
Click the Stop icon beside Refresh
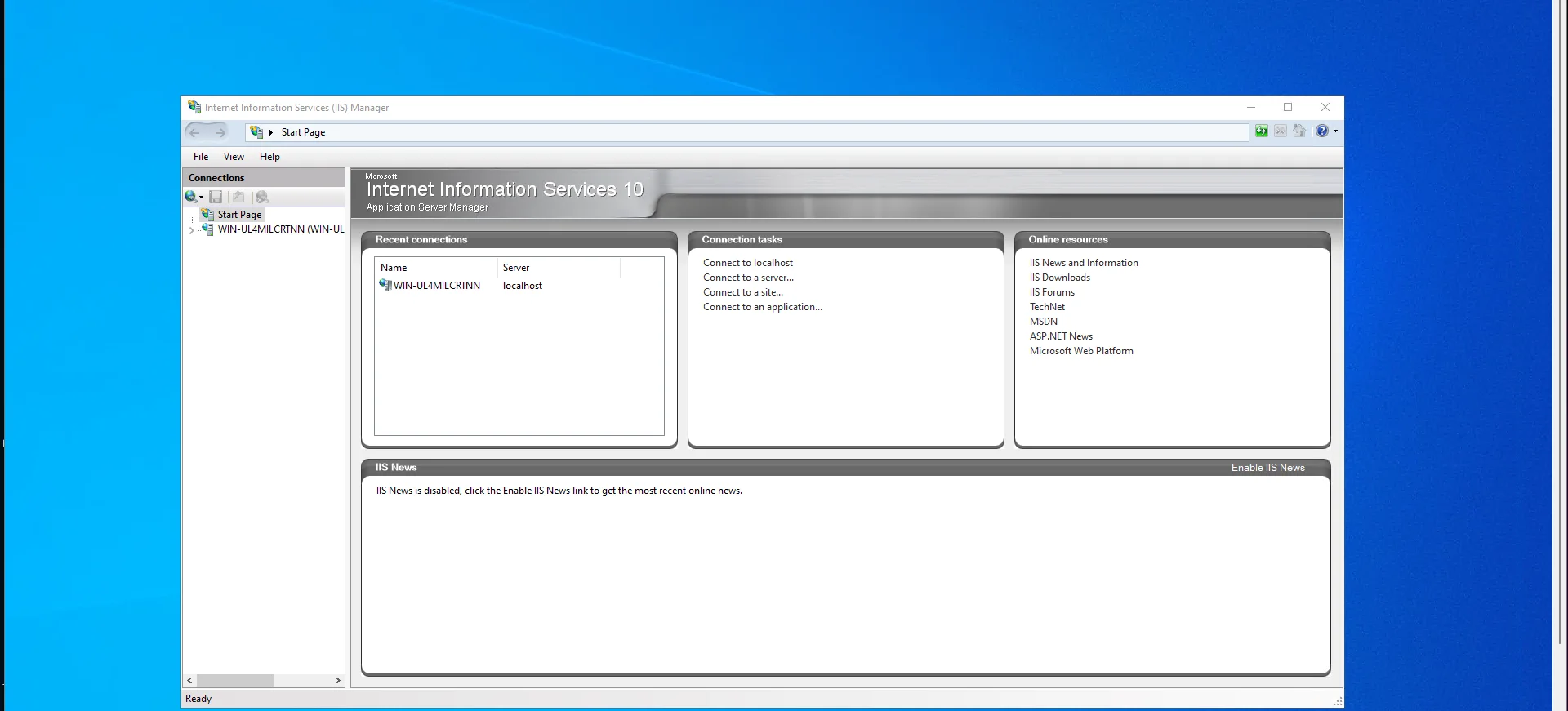pos(1281,131)
